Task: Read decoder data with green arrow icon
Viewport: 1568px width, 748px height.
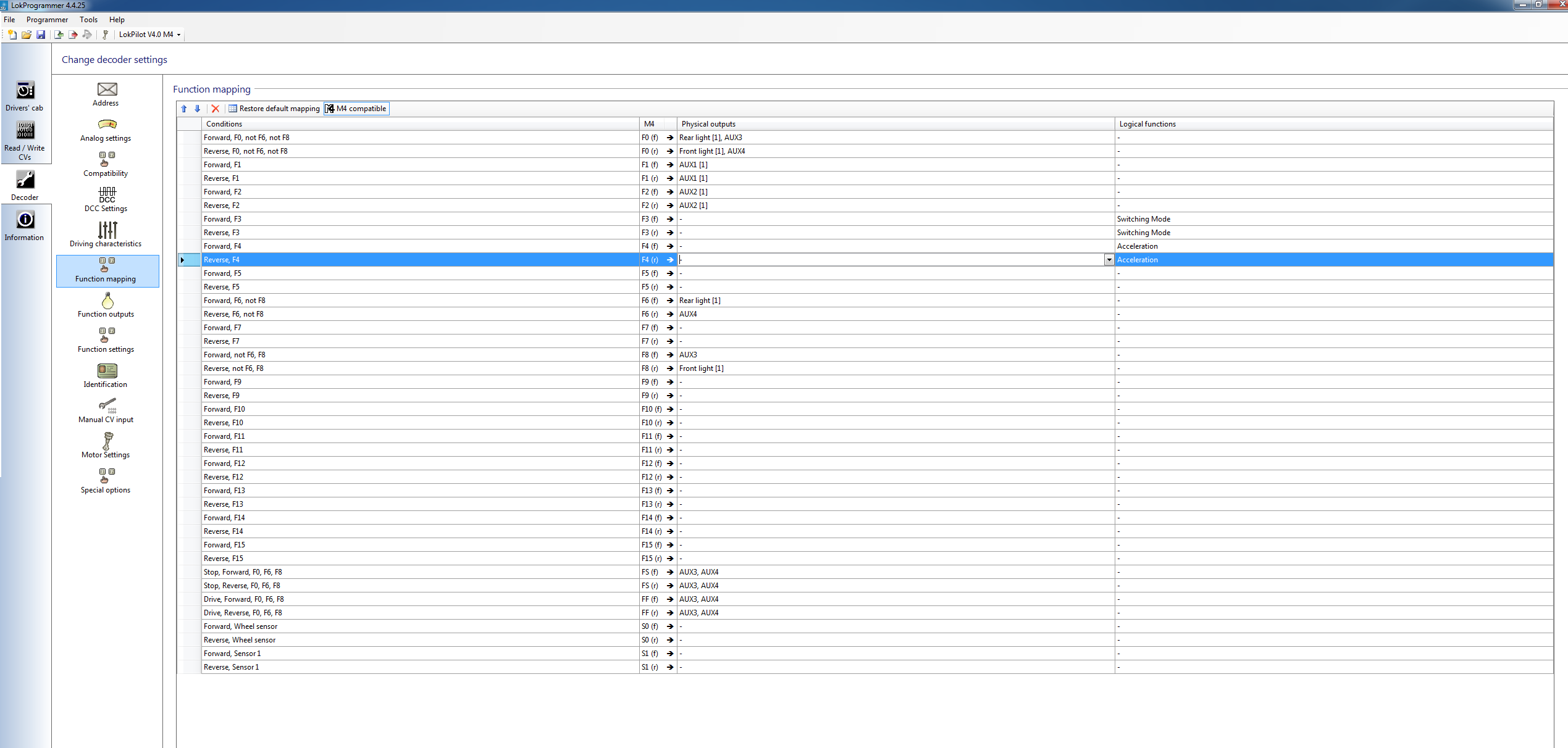Action: [x=59, y=35]
